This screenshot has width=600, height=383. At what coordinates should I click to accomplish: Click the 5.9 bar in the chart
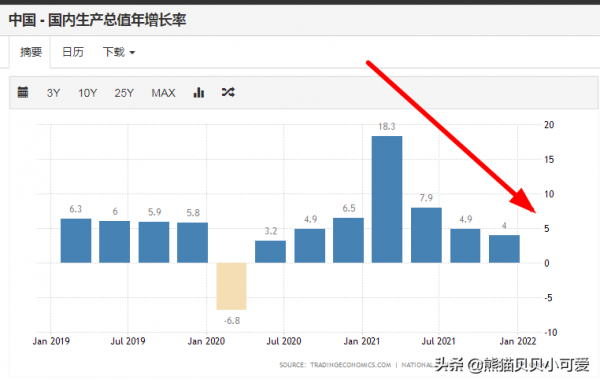pyautogui.click(x=154, y=242)
